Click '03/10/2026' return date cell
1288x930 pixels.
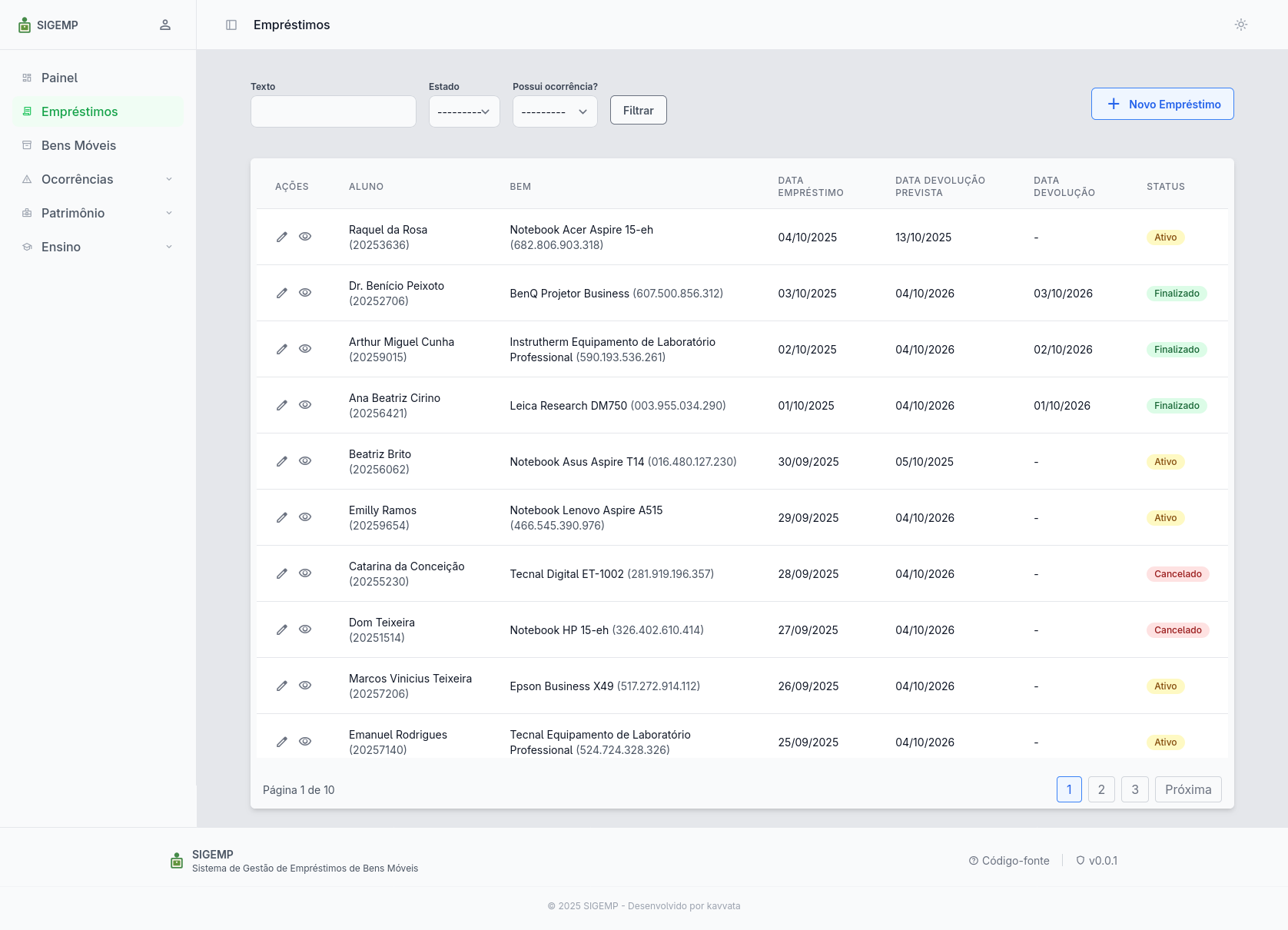[x=1063, y=294]
